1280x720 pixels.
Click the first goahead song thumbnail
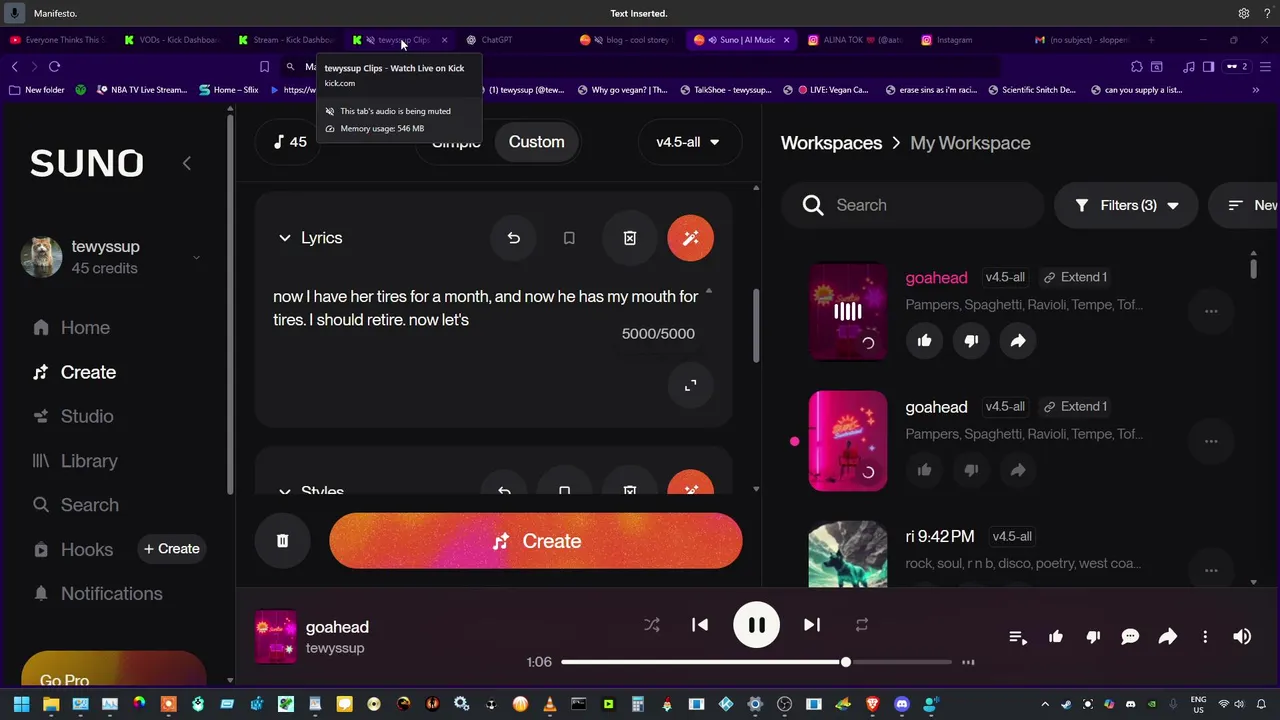tap(848, 311)
